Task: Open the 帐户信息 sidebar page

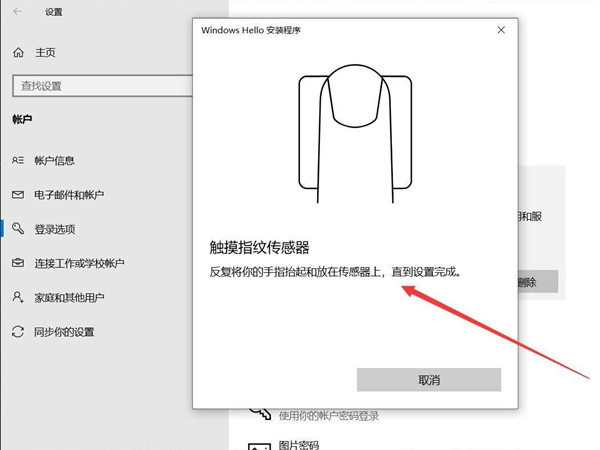Action: point(55,160)
